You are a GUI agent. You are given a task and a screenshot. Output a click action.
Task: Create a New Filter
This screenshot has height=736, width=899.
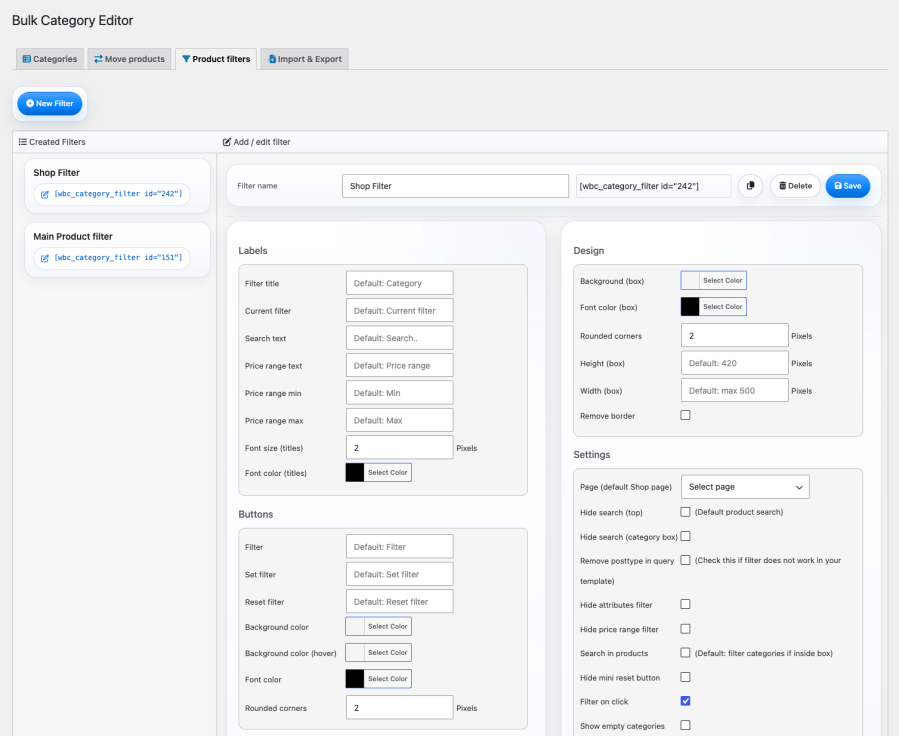50,104
